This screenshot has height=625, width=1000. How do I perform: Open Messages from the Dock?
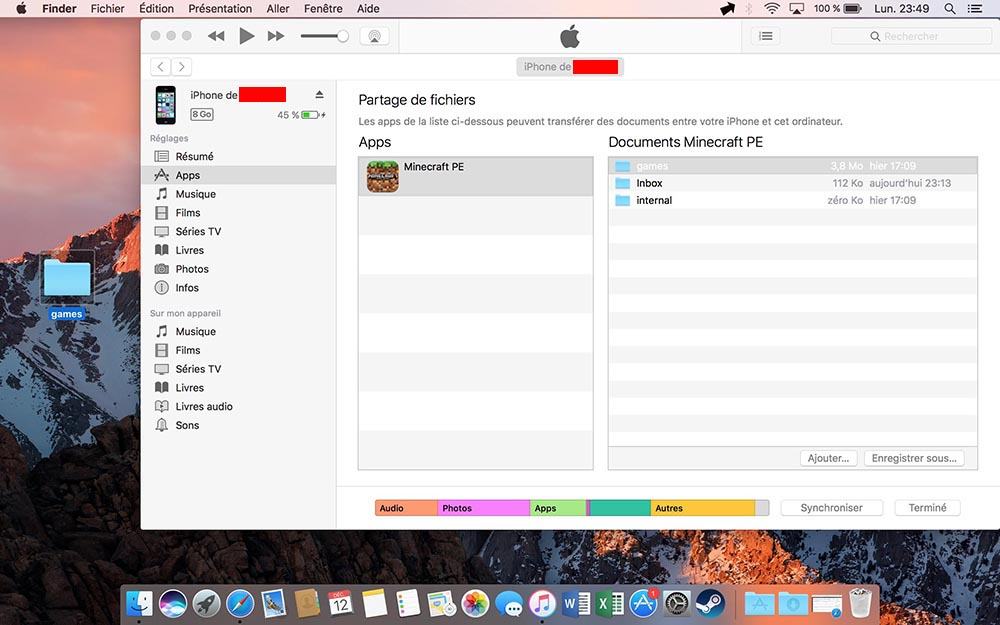tap(509, 603)
